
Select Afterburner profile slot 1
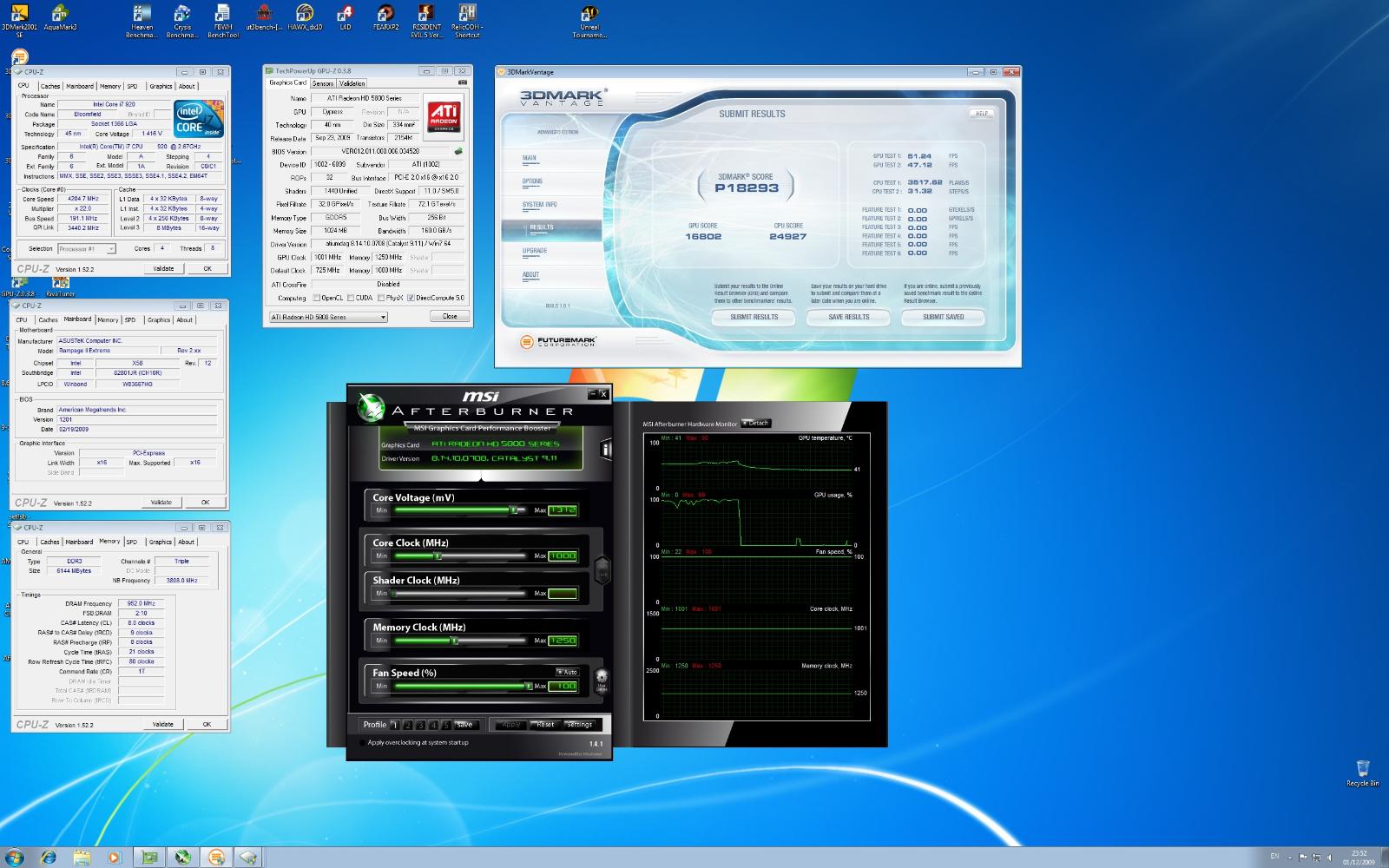point(394,725)
